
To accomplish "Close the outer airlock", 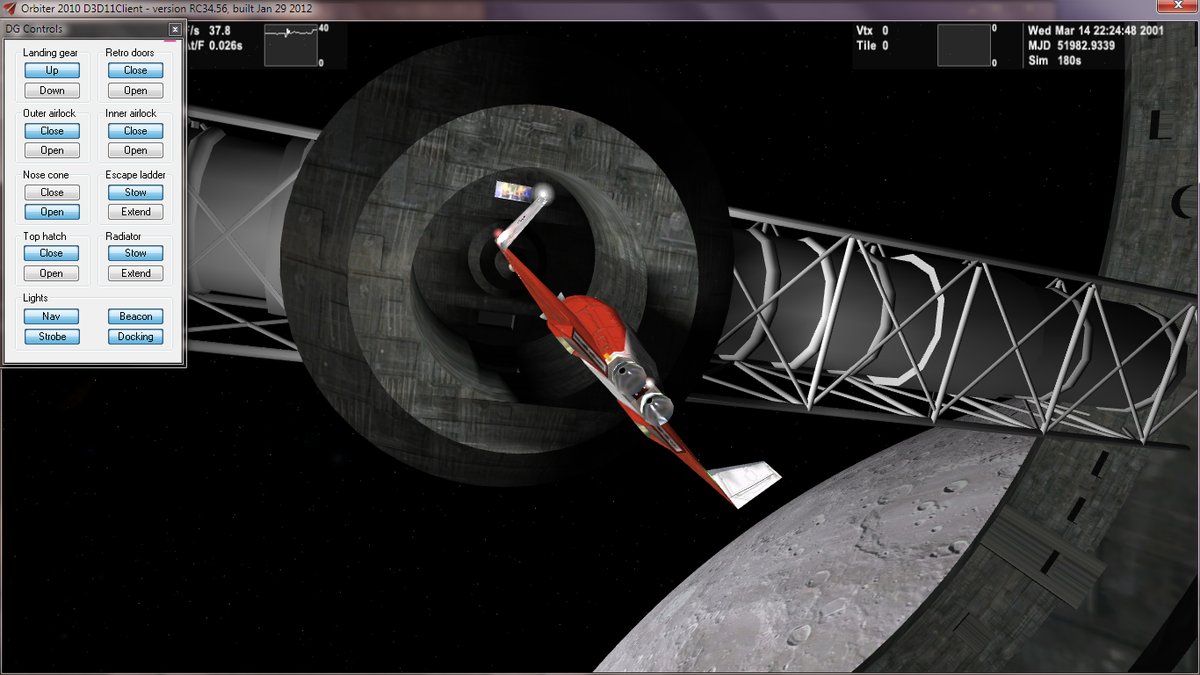I will click(x=52, y=131).
